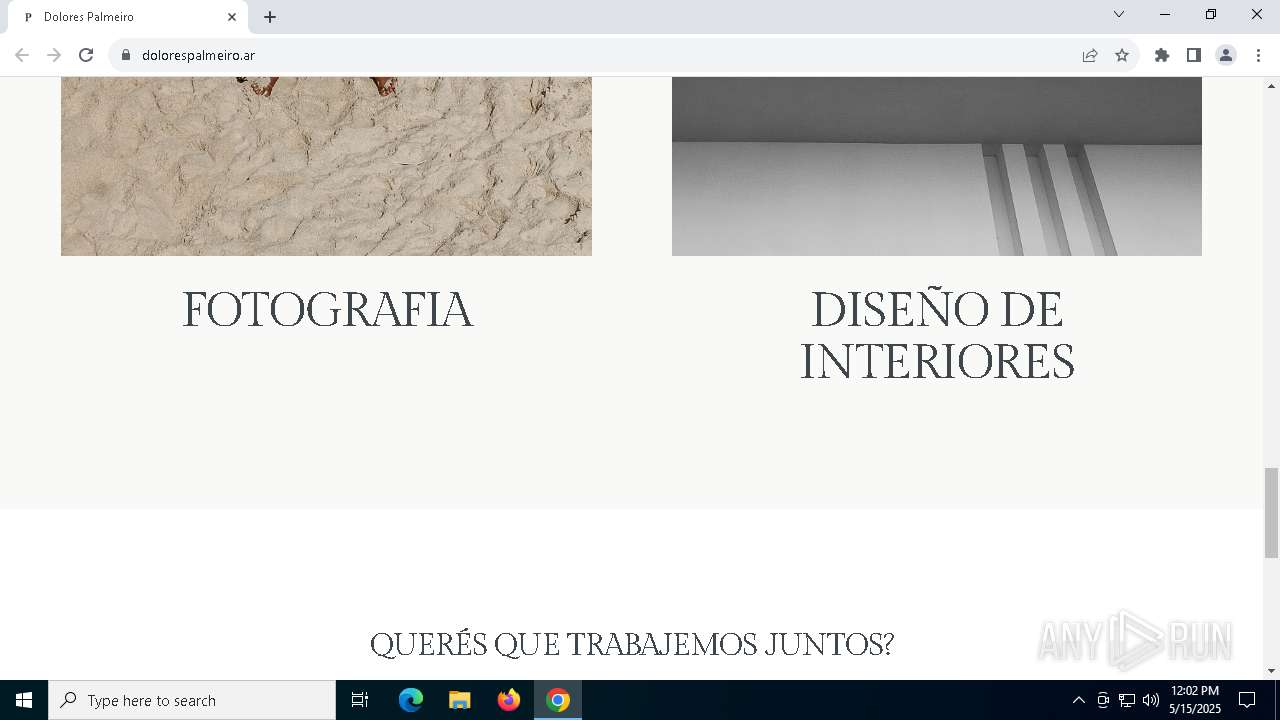1280x720 pixels.
Task: Close the Dolores Palmeiro tab
Action: 232,17
